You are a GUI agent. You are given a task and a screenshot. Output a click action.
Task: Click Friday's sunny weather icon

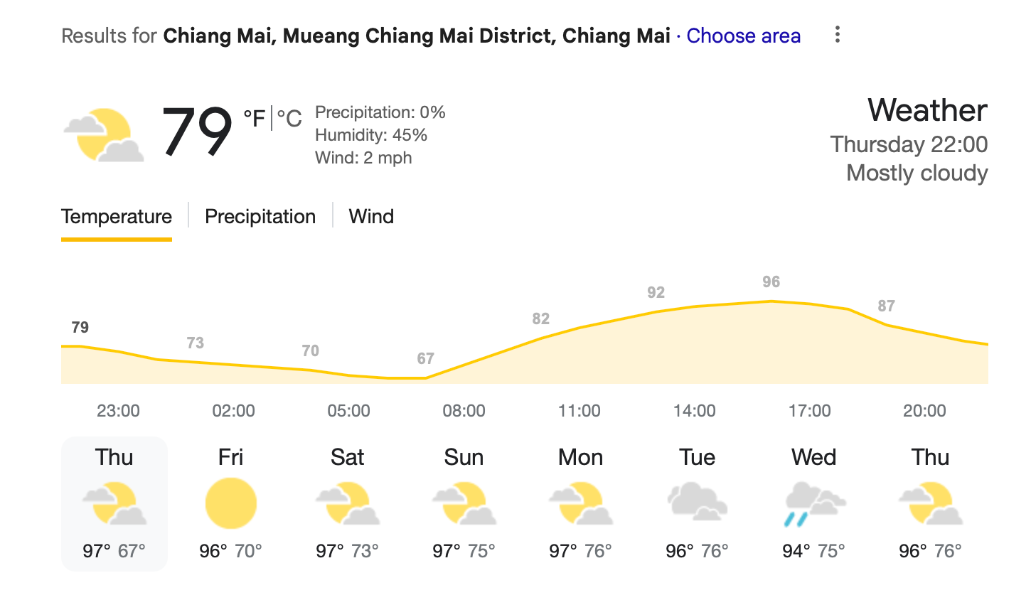point(231,503)
